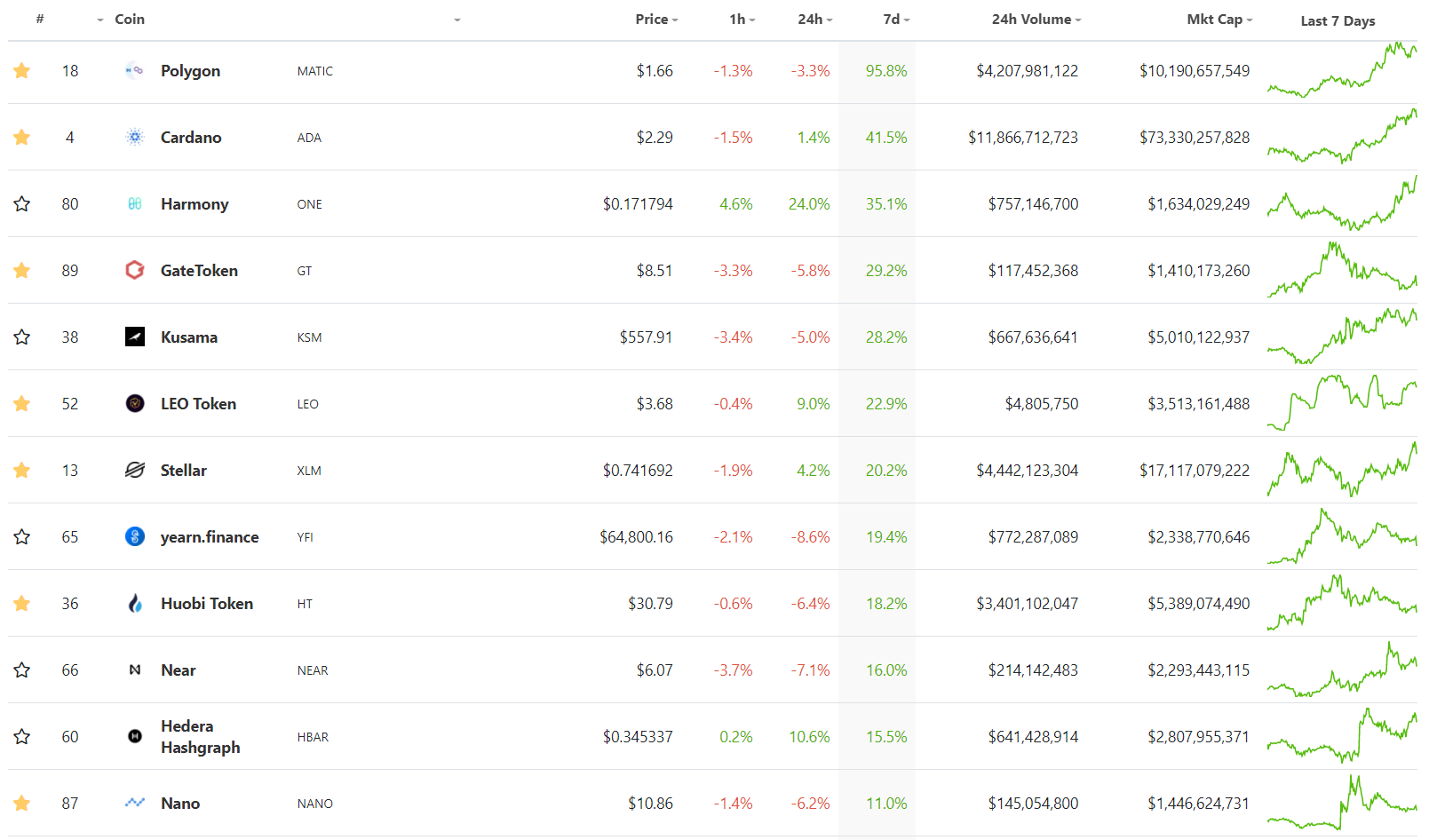1437x840 pixels.
Task: Remove Cardano from favorites via star
Action: pos(22,137)
